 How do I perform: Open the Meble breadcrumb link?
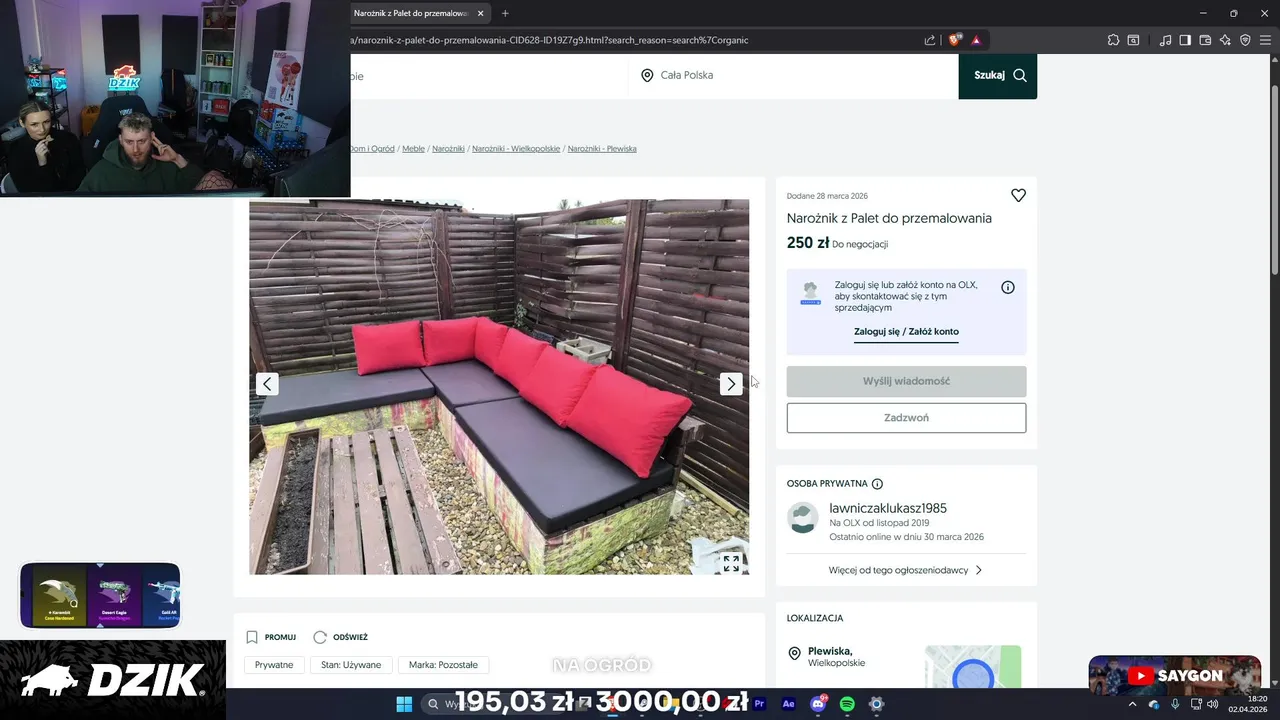413,148
